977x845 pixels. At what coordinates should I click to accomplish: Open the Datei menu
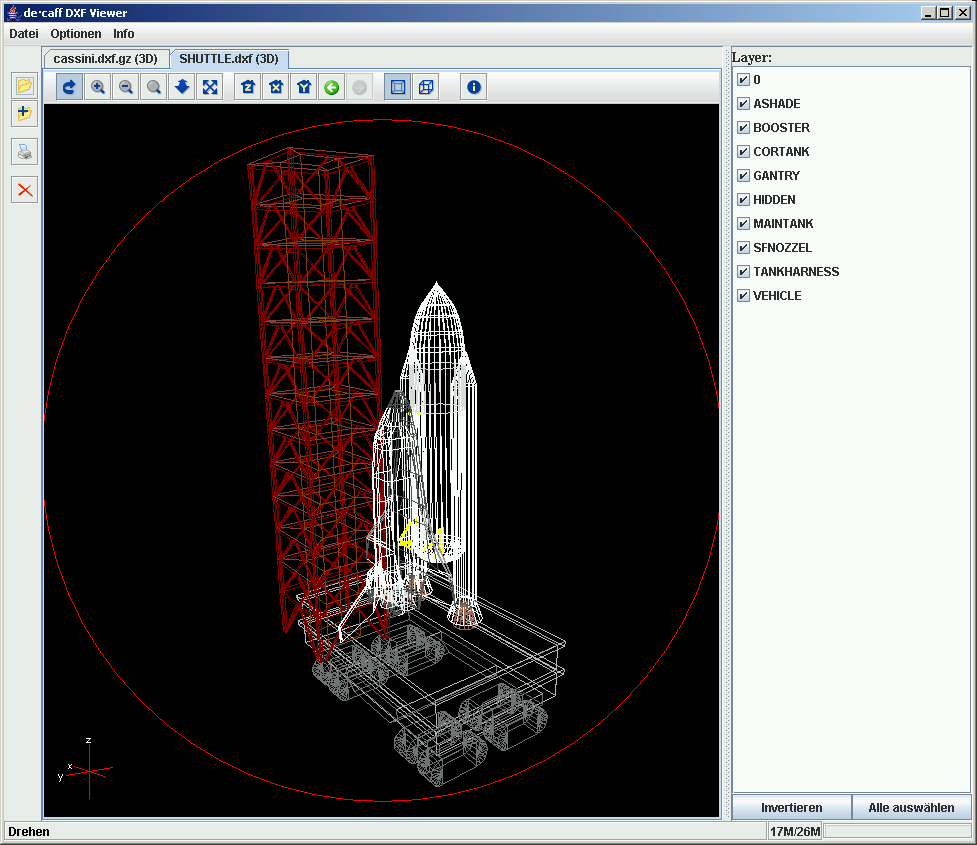(x=24, y=34)
